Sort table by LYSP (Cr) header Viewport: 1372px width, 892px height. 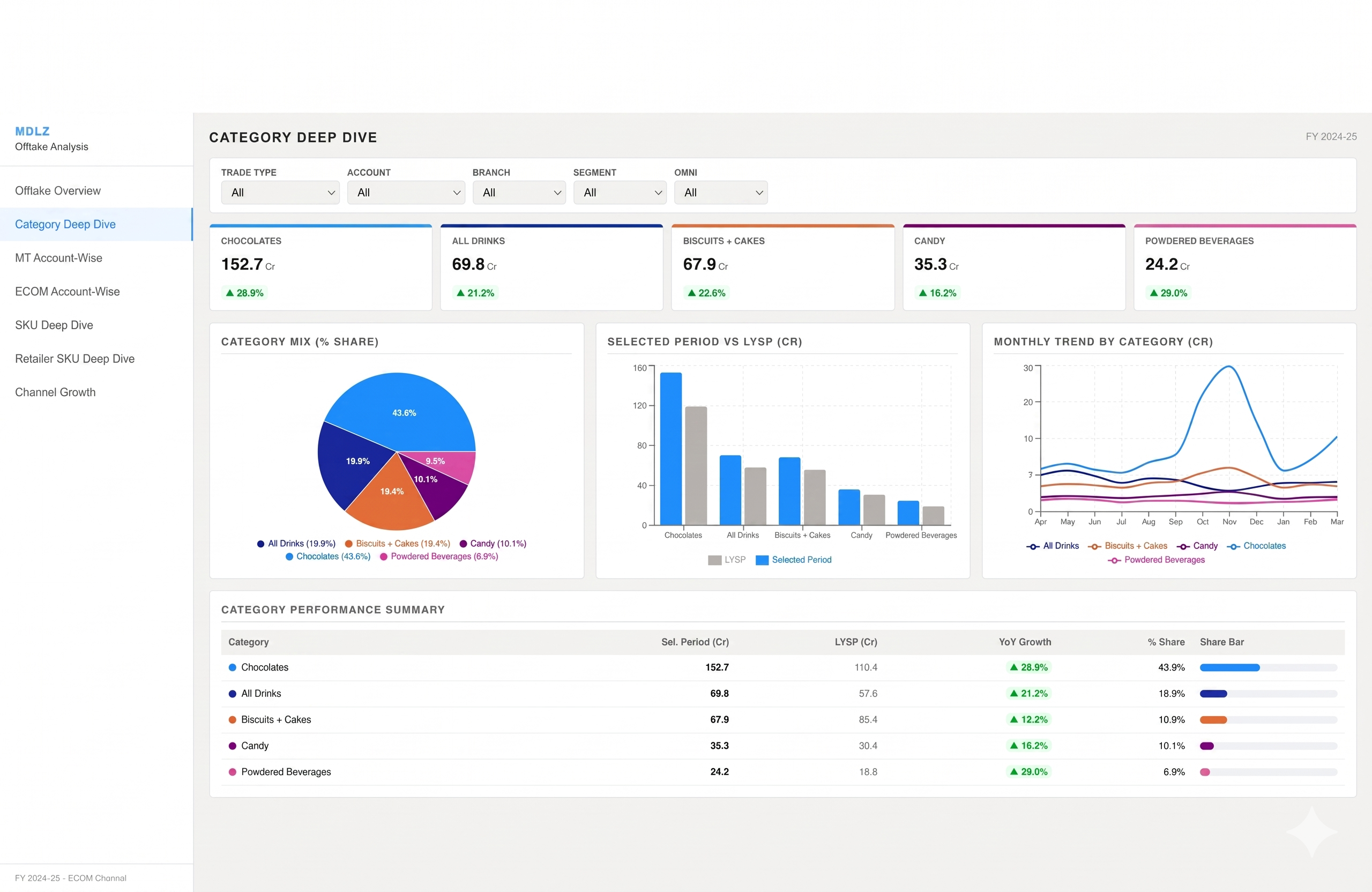[x=855, y=642]
